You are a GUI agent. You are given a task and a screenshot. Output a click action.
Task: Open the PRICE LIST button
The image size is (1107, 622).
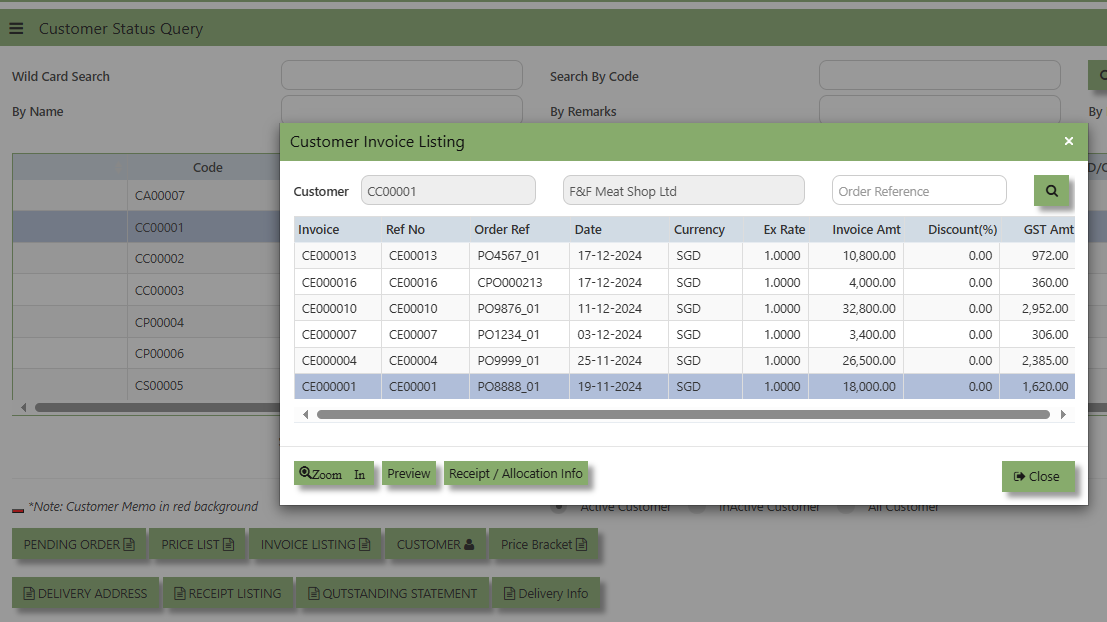click(198, 544)
